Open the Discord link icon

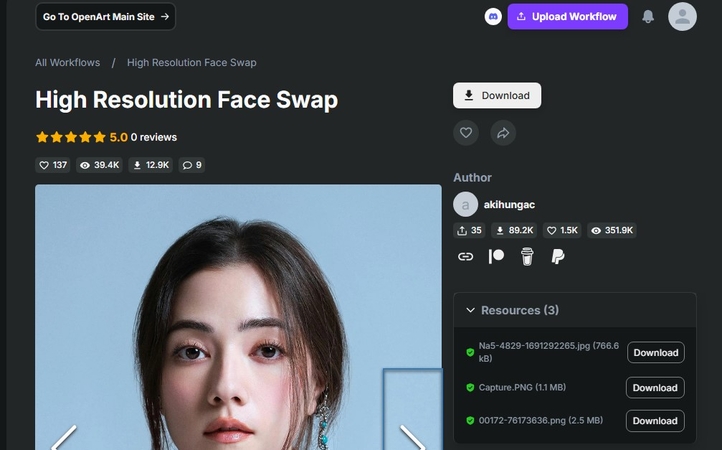[493, 17]
